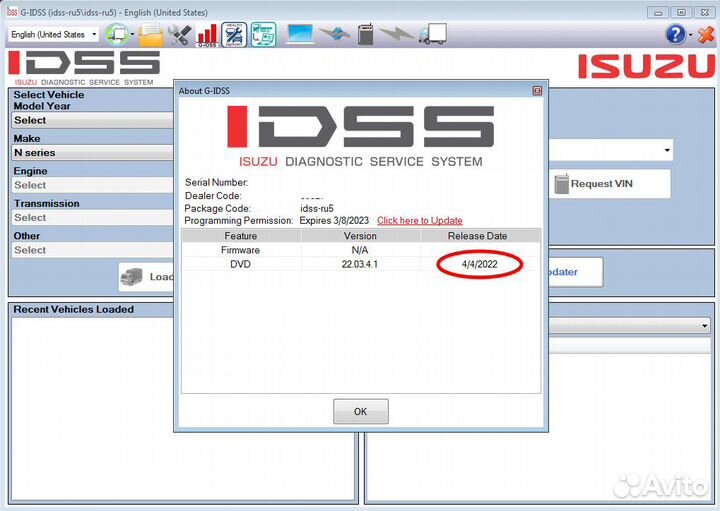Click the Feature column header

[x=241, y=236]
